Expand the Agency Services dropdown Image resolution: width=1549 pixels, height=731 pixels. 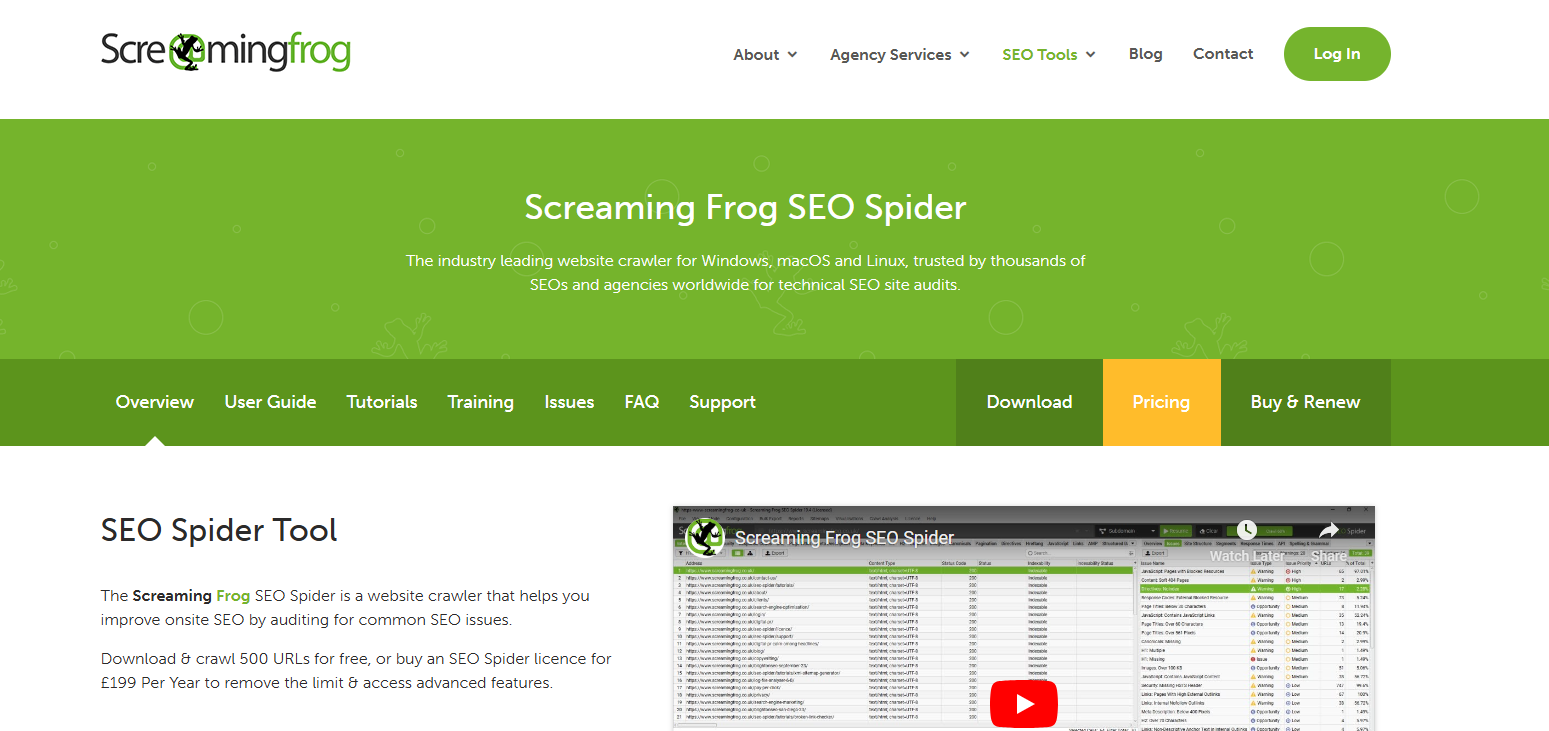(x=900, y=55)
